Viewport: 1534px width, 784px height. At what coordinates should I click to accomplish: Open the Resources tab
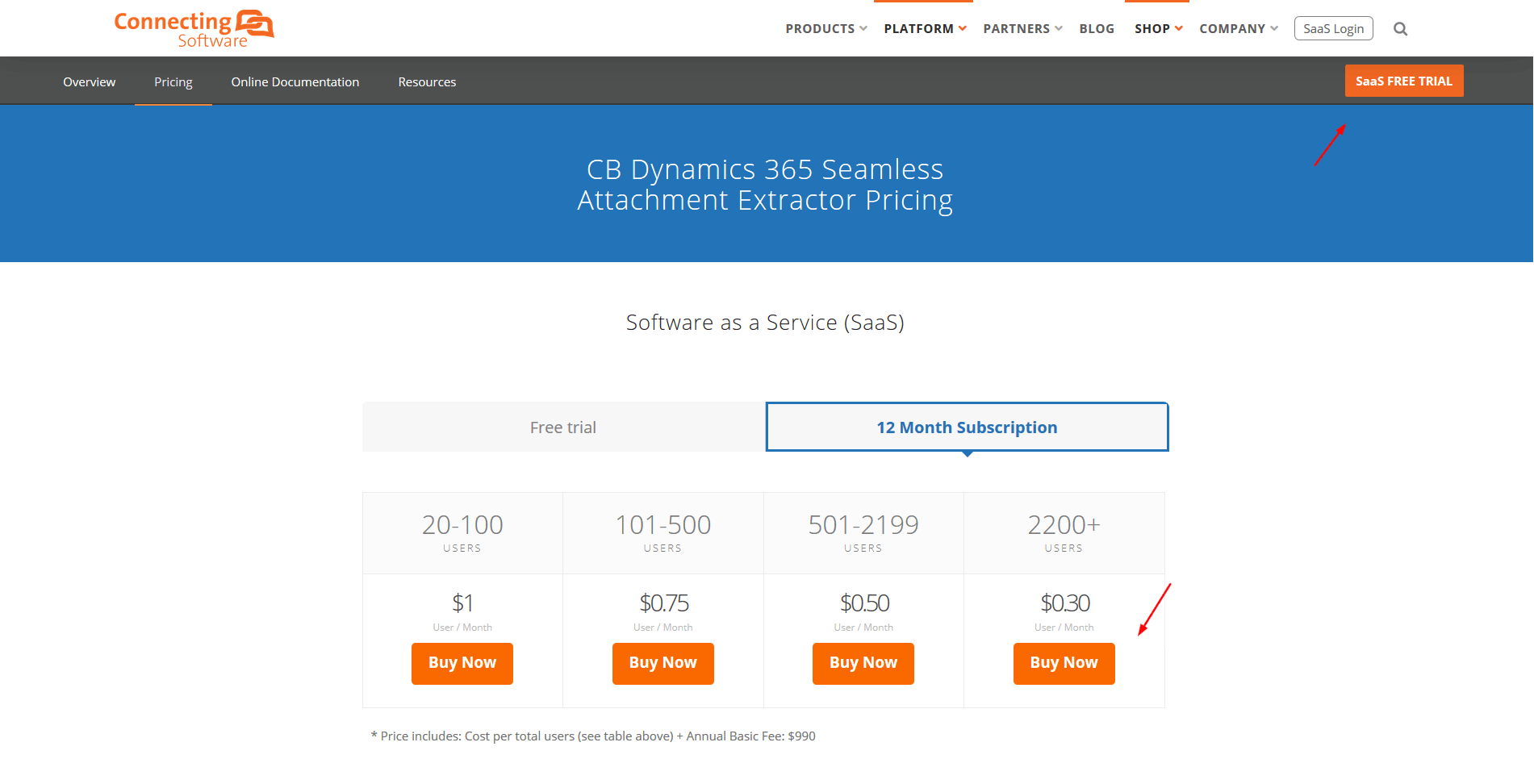[x=427, y=81]
